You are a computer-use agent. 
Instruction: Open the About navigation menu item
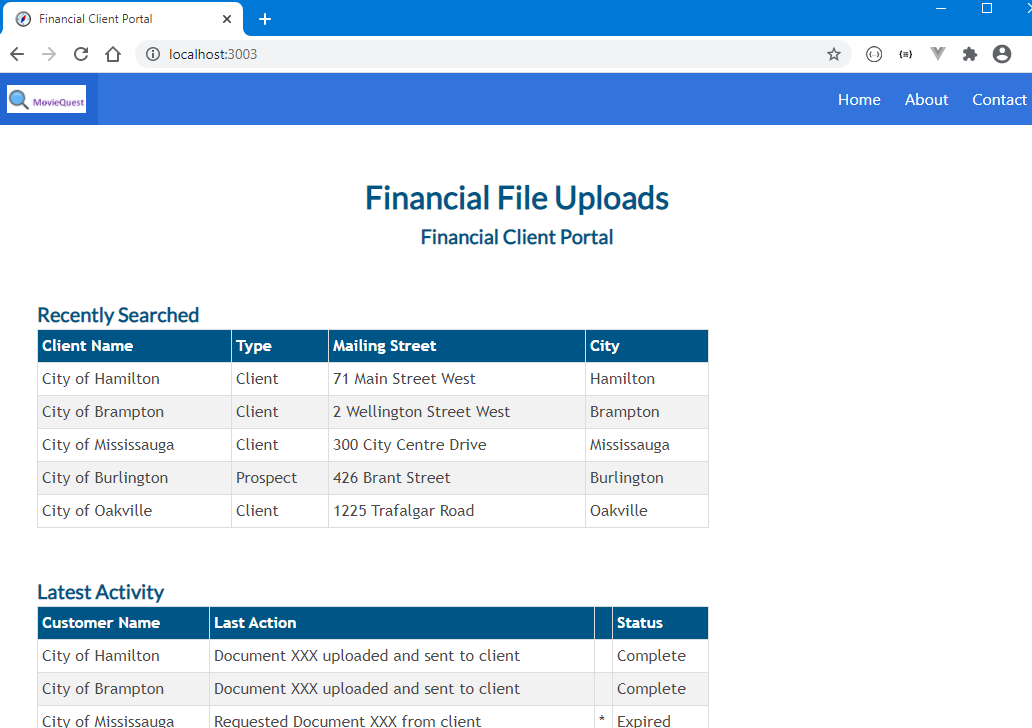926,99
